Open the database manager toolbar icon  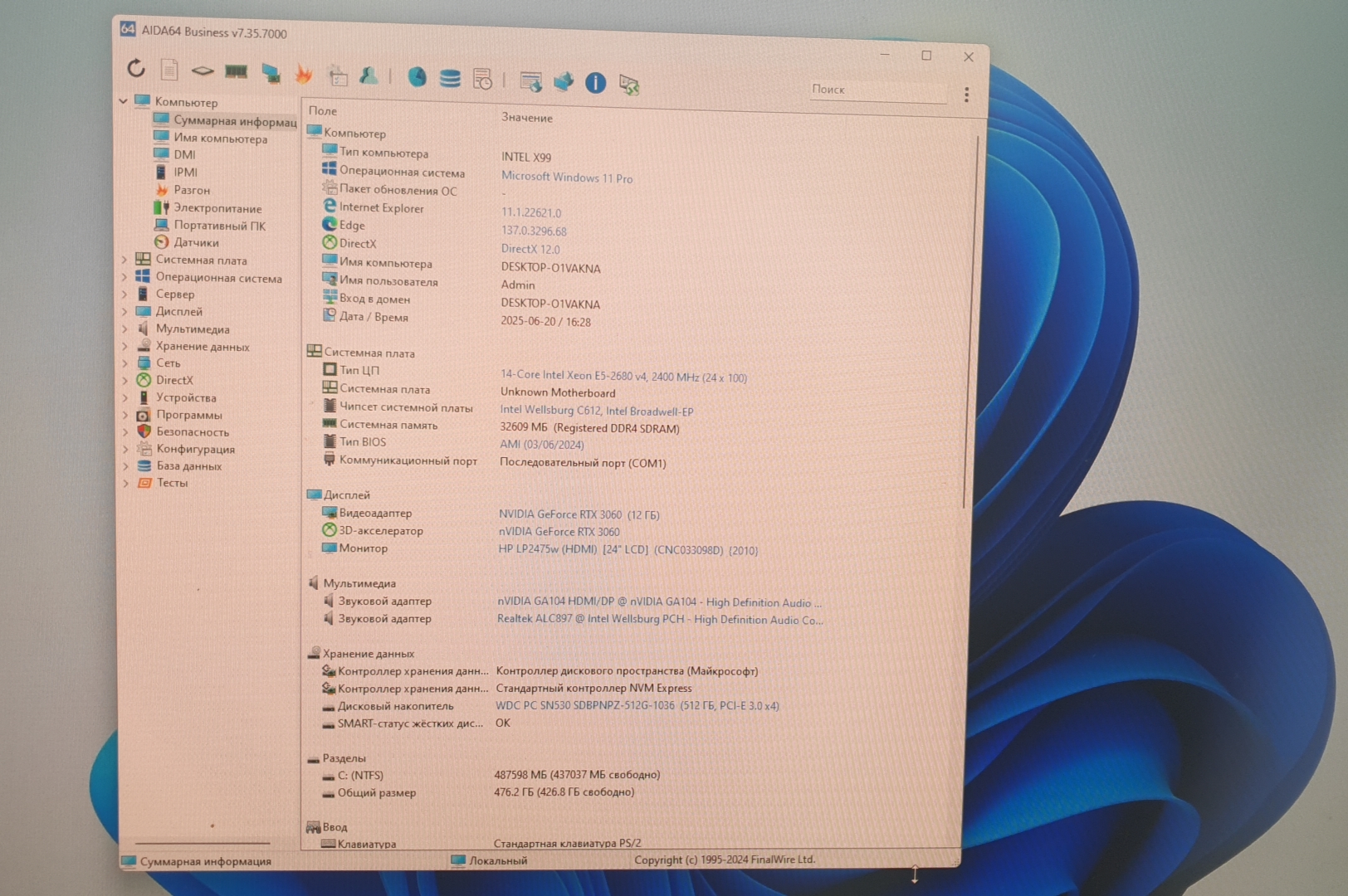pyautogui.click(x=450, y=79)
